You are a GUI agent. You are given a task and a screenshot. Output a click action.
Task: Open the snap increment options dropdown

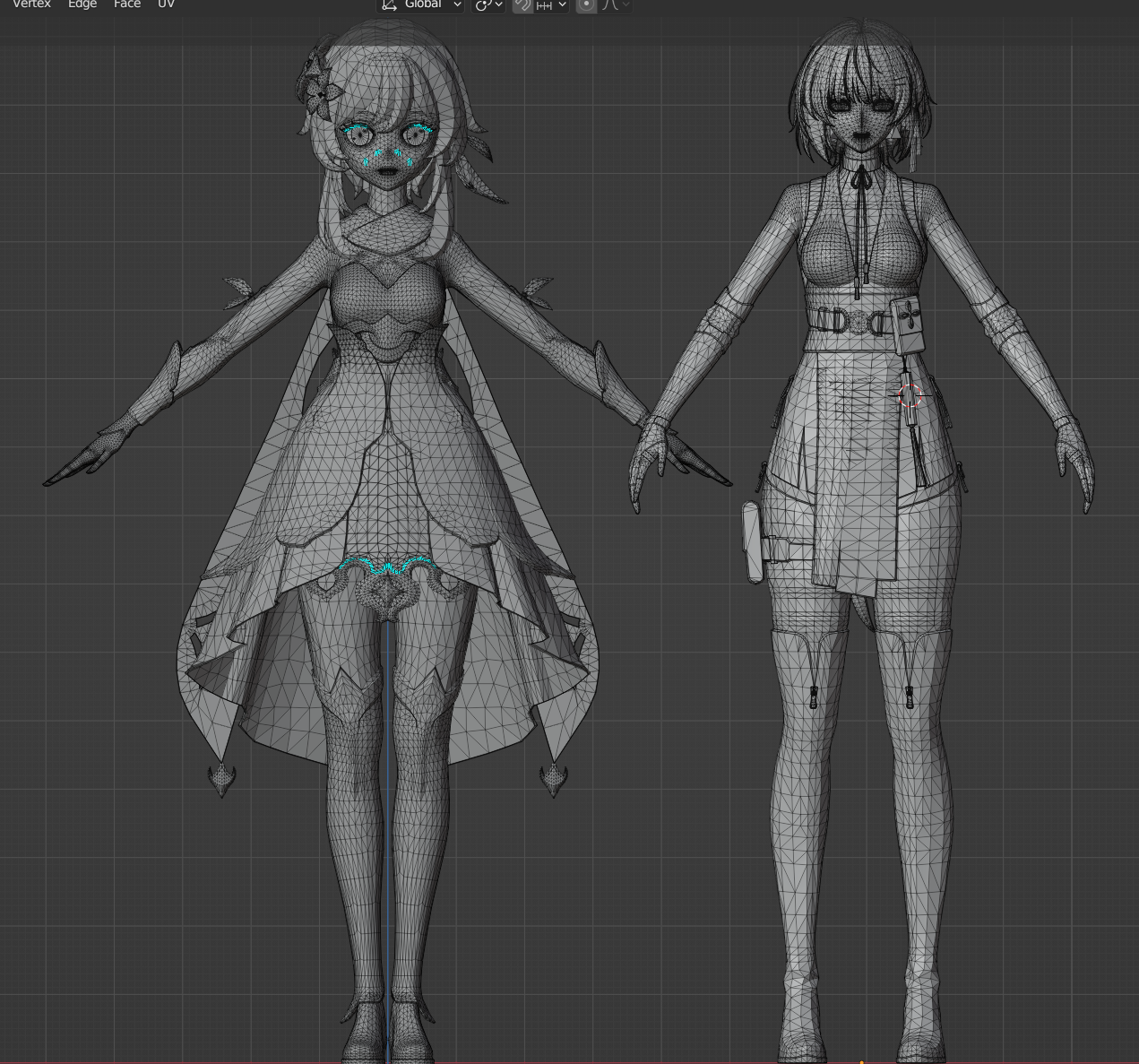(551, 4)
